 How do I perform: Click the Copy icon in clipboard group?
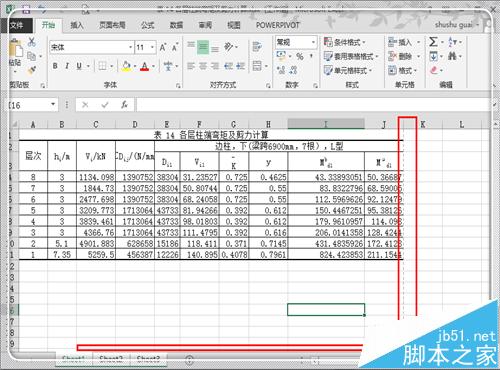[x=32, y=56]
